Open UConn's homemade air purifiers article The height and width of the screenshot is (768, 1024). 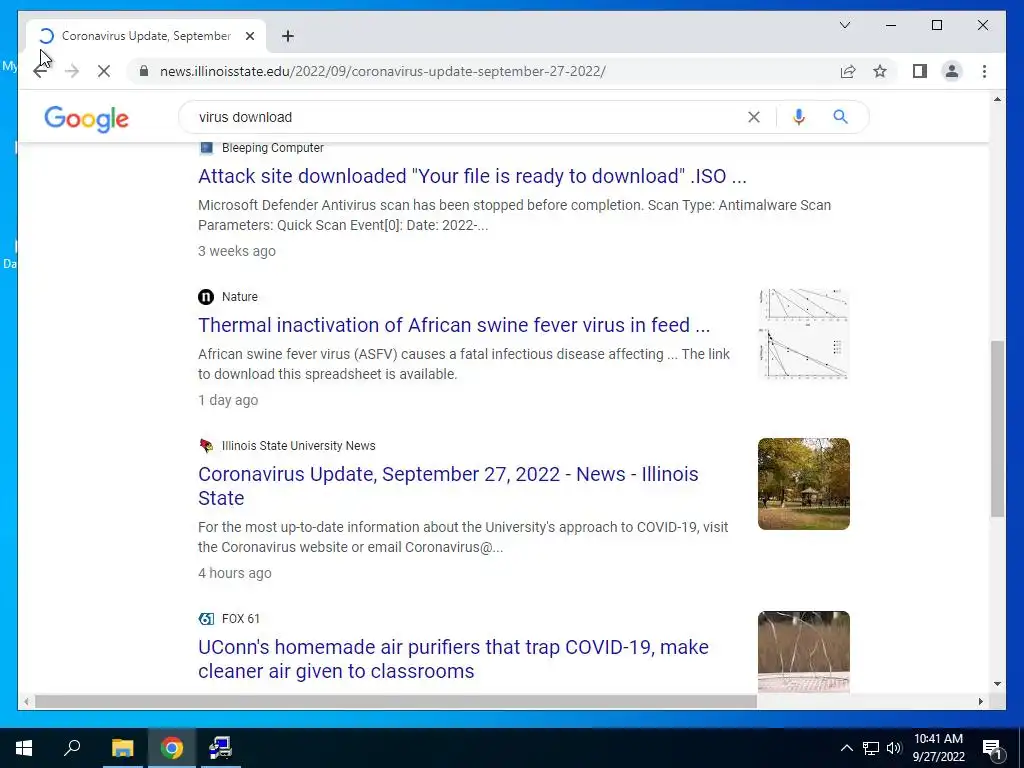coord(453,659)
